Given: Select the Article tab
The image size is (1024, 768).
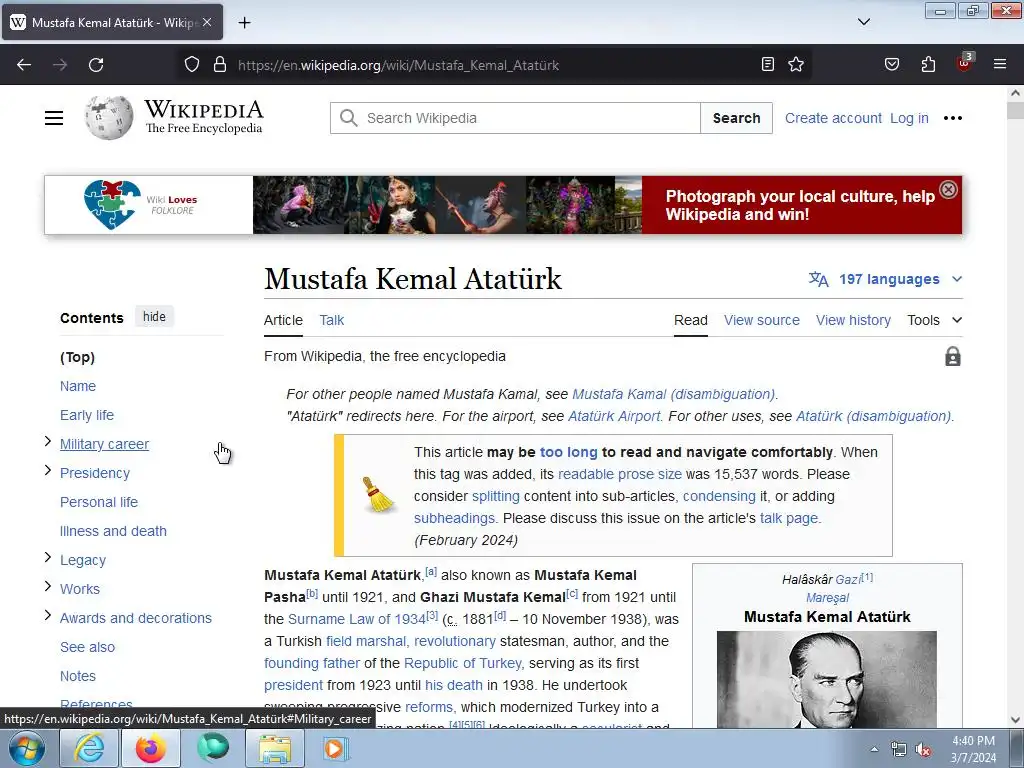Looking at the screenshot, I should 283,320.
